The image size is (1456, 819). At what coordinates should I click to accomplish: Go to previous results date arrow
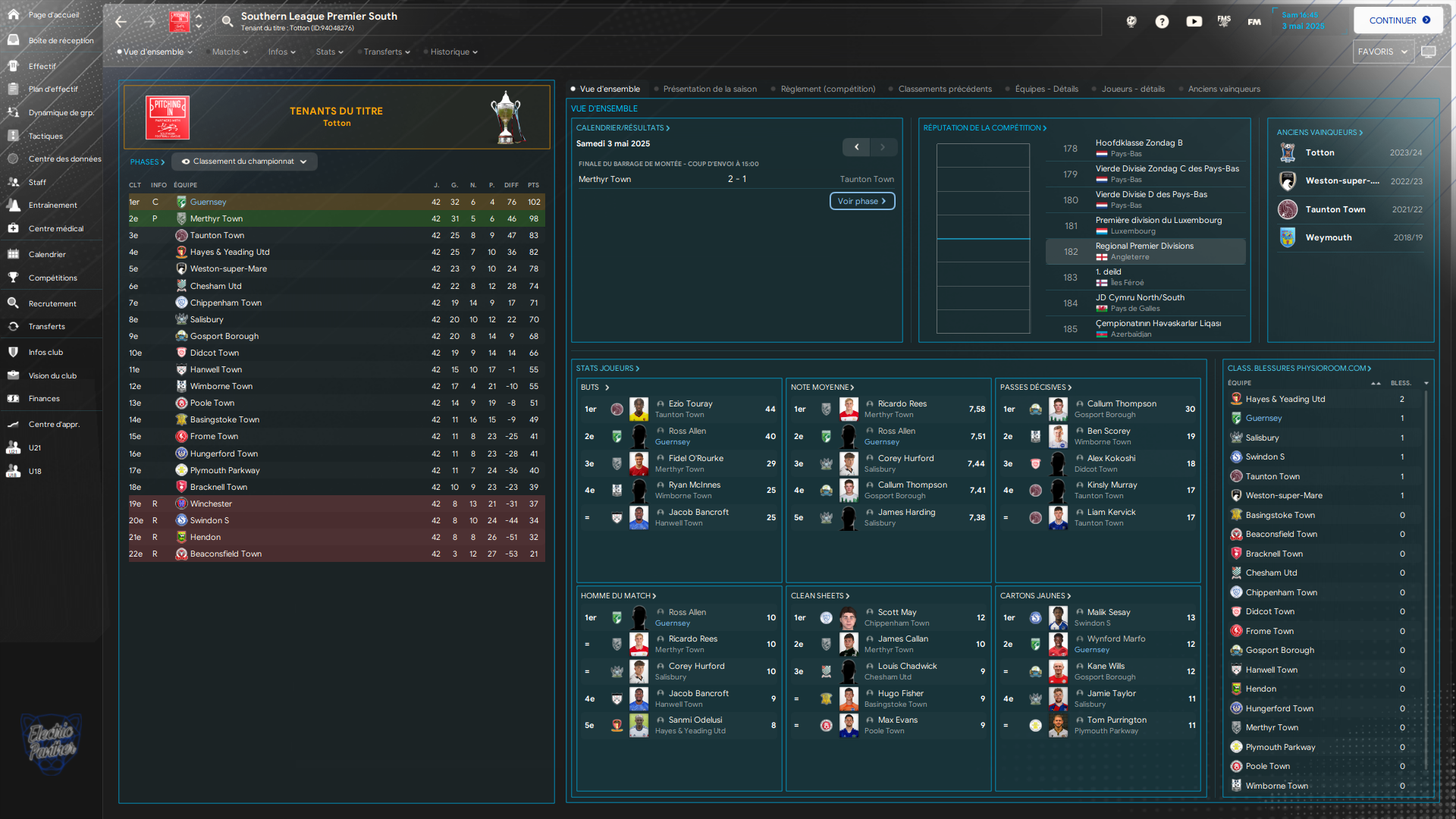[x=856, y=147]
